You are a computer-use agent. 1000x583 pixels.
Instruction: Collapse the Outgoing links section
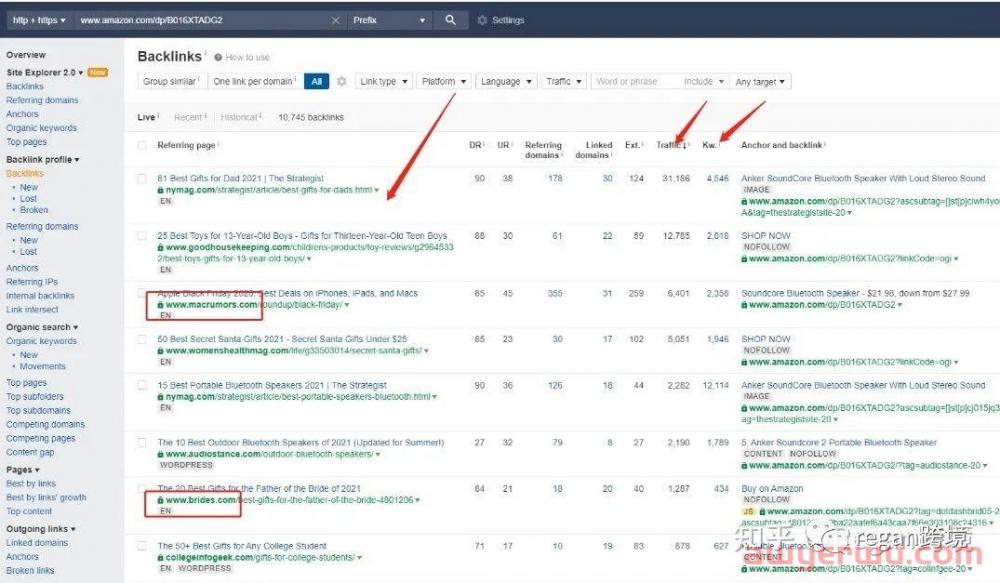pyautogui.click(x=41, y=529)
